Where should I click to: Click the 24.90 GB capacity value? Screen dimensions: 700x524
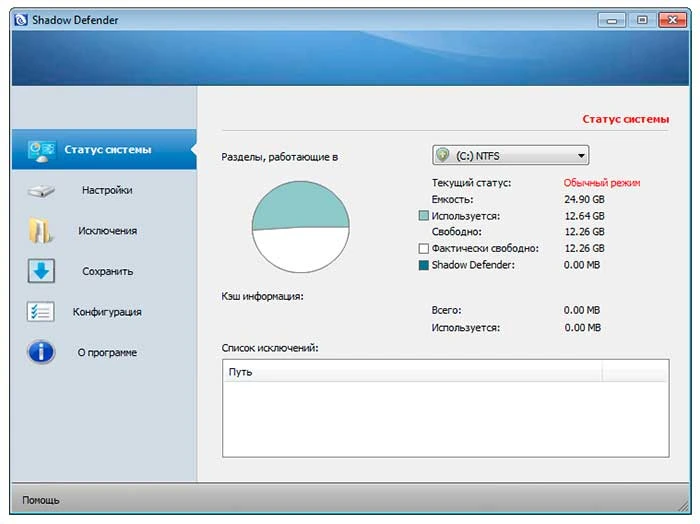tap(584, 199)
